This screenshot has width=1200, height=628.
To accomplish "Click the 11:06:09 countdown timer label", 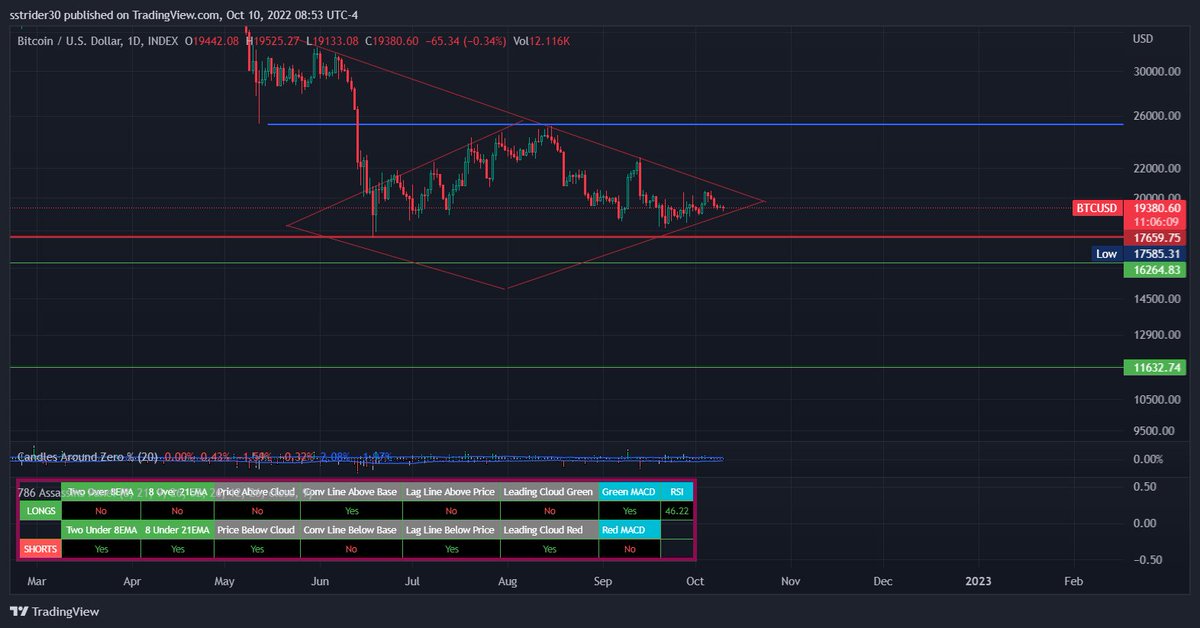I will click(1155, 222).
